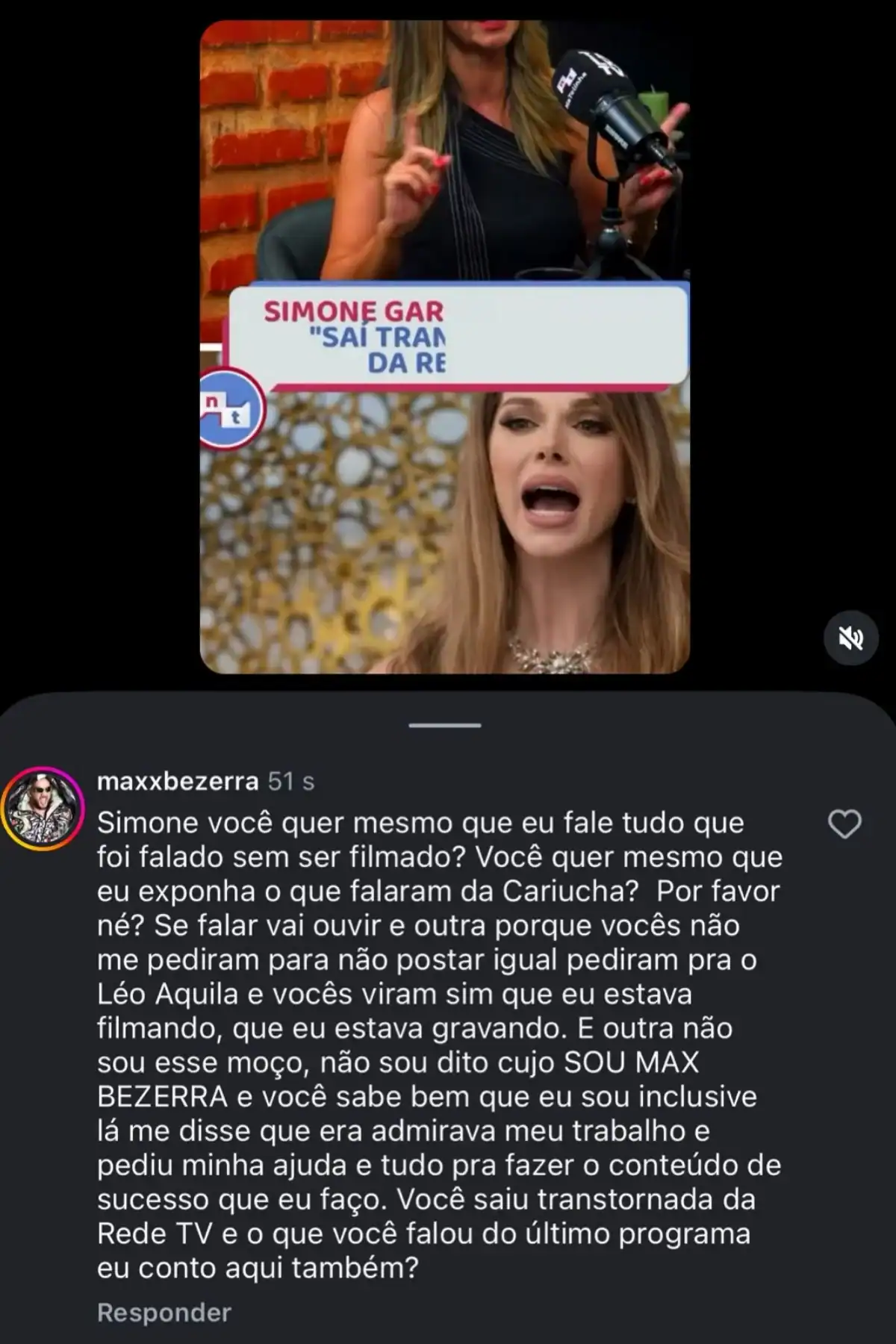Like the maxxbezerra comment with the heart
This screenshot has width=896, height=1344.
[845, 824]
